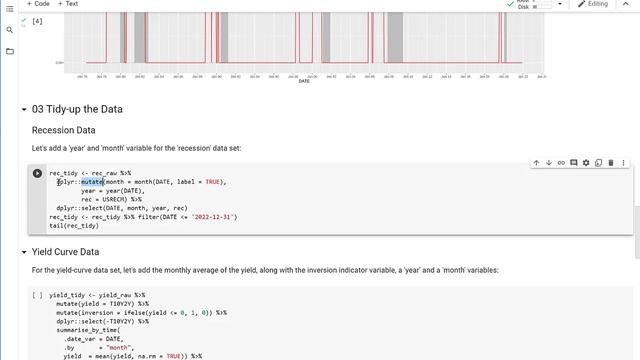Open the RAM and Disk resources dropdown arrow
Screen dimensions: 640x360
(560, 4)
